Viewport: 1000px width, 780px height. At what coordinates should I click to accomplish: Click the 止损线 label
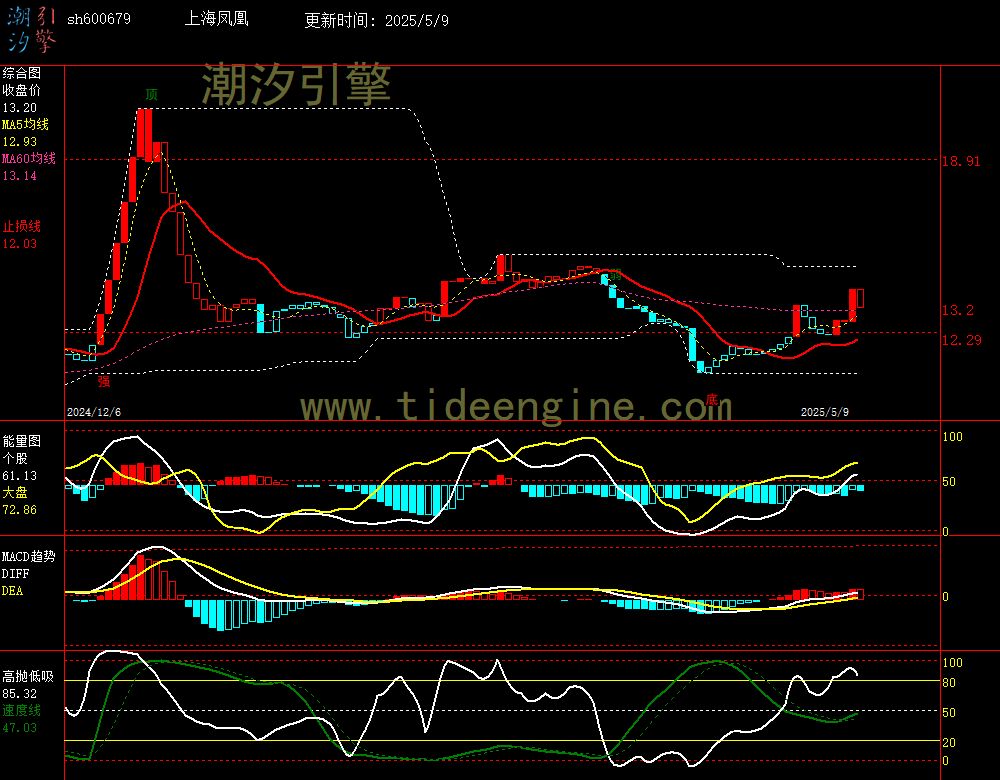(x=21, y=226)
